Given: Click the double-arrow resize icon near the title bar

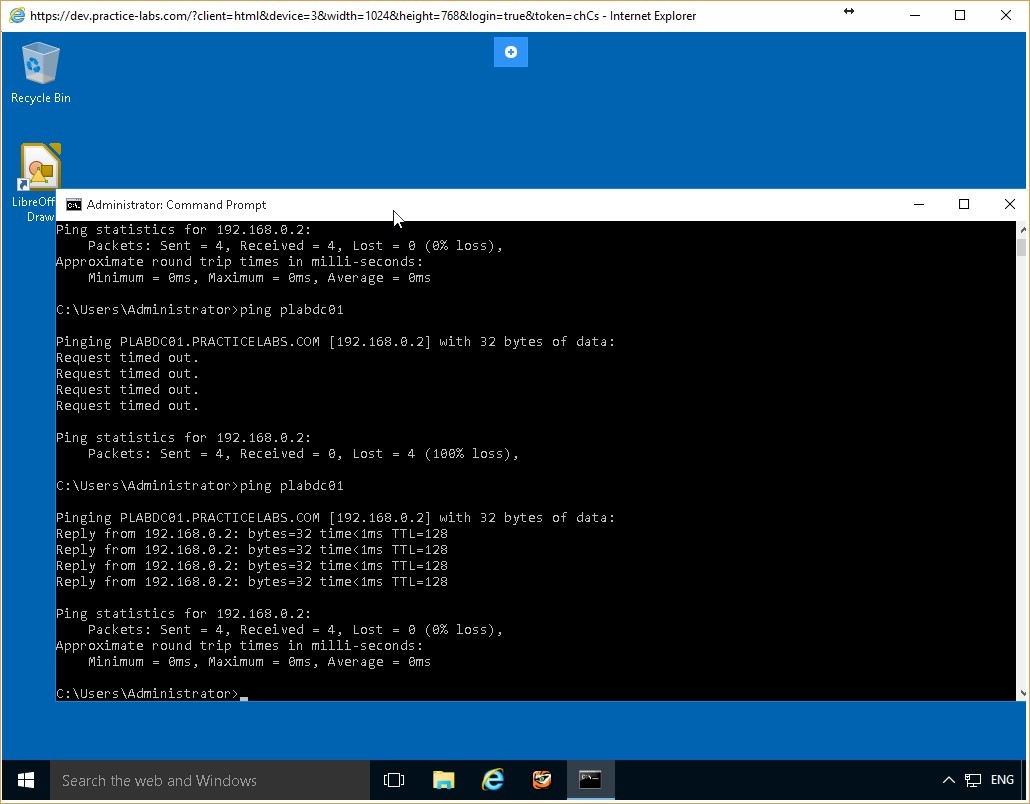Looking at the screenshot, I should point(849,12).
